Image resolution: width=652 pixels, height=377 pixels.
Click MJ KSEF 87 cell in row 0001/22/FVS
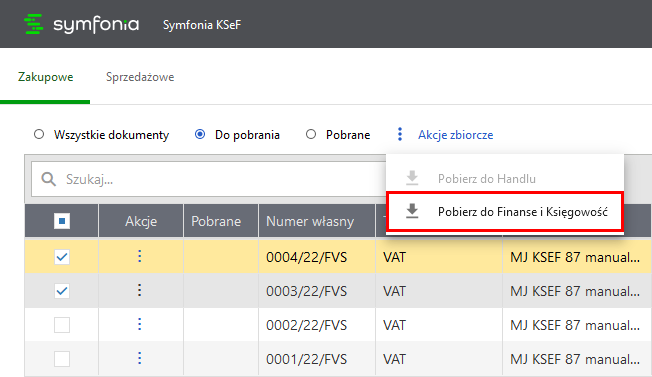577,359
